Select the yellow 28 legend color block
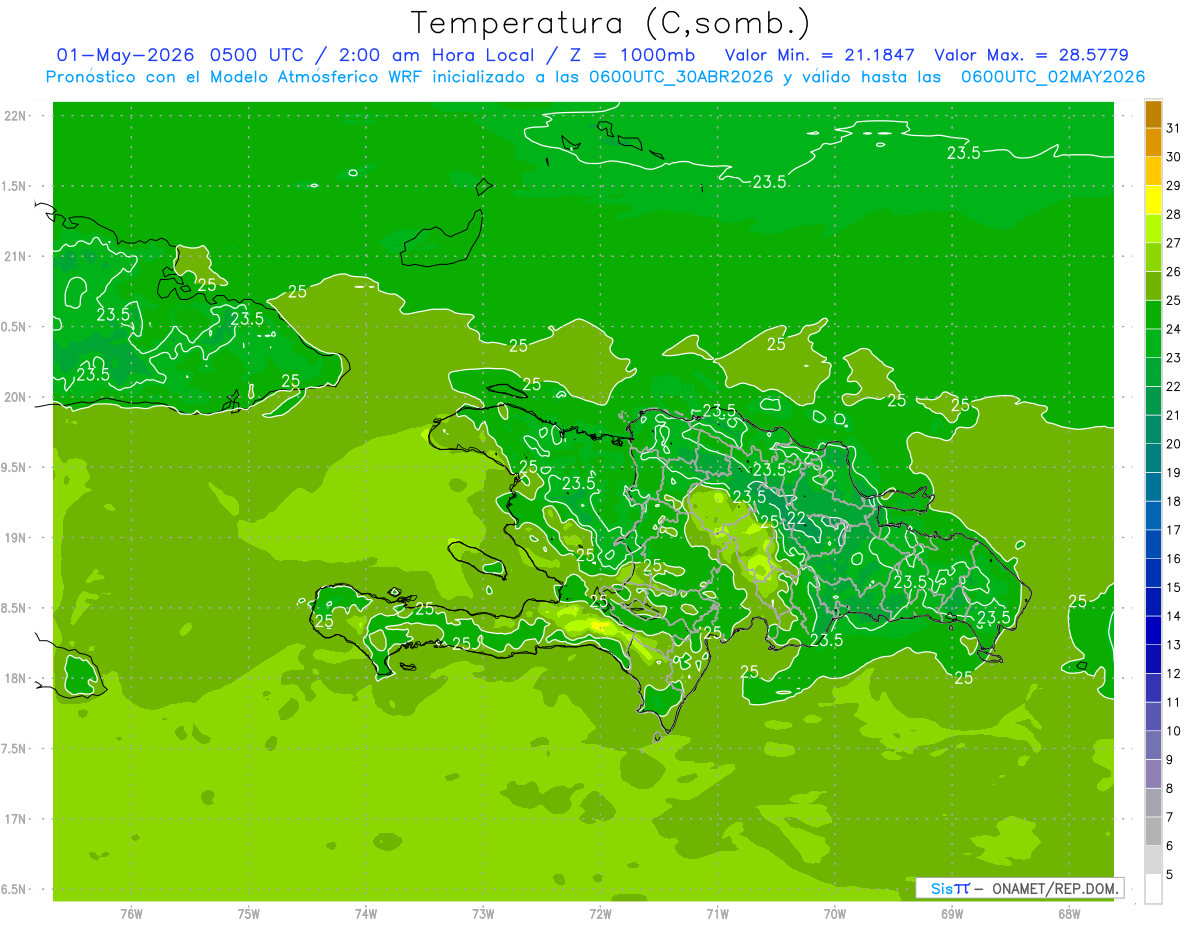1200x927 pixels. pyautogui.click(x=1153, y=201)
